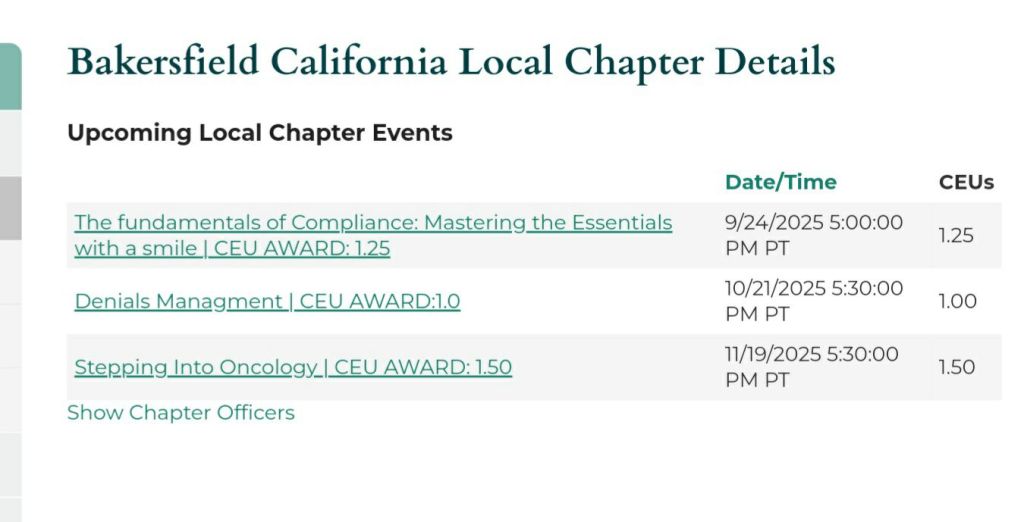Image resolution: width=1024 pixels, height=522 pixels.
Task: Select the sidebar item directly below the green tab
Action: coord(10,143)
